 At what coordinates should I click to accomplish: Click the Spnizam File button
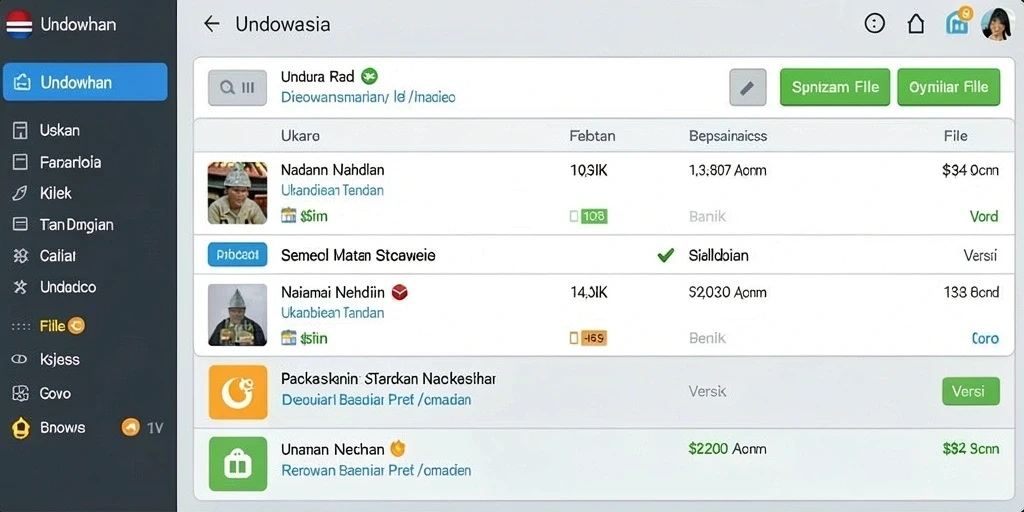click(835, 88)
